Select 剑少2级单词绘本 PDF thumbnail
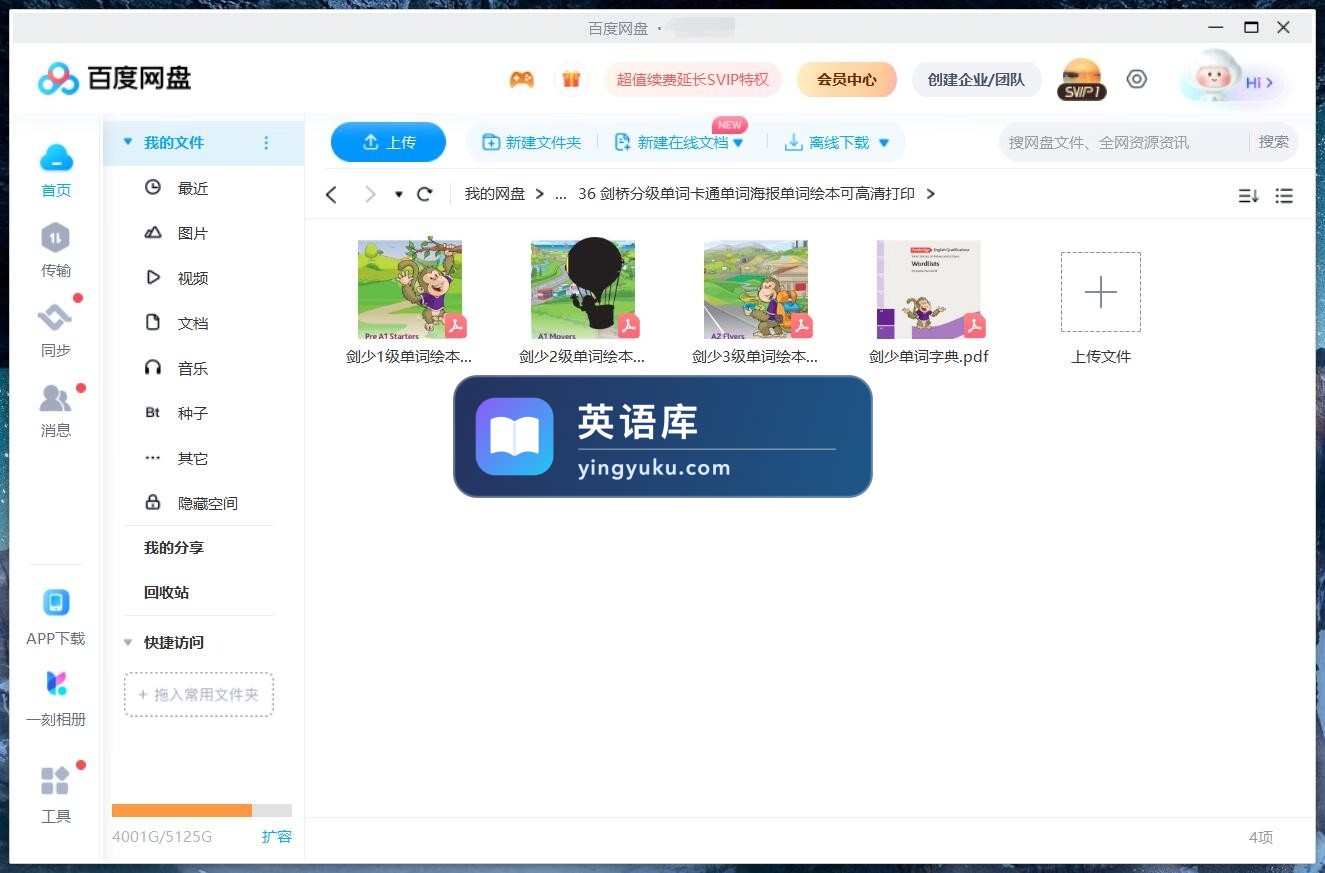The image size is (1325, 873). click(x=583, y=289)
